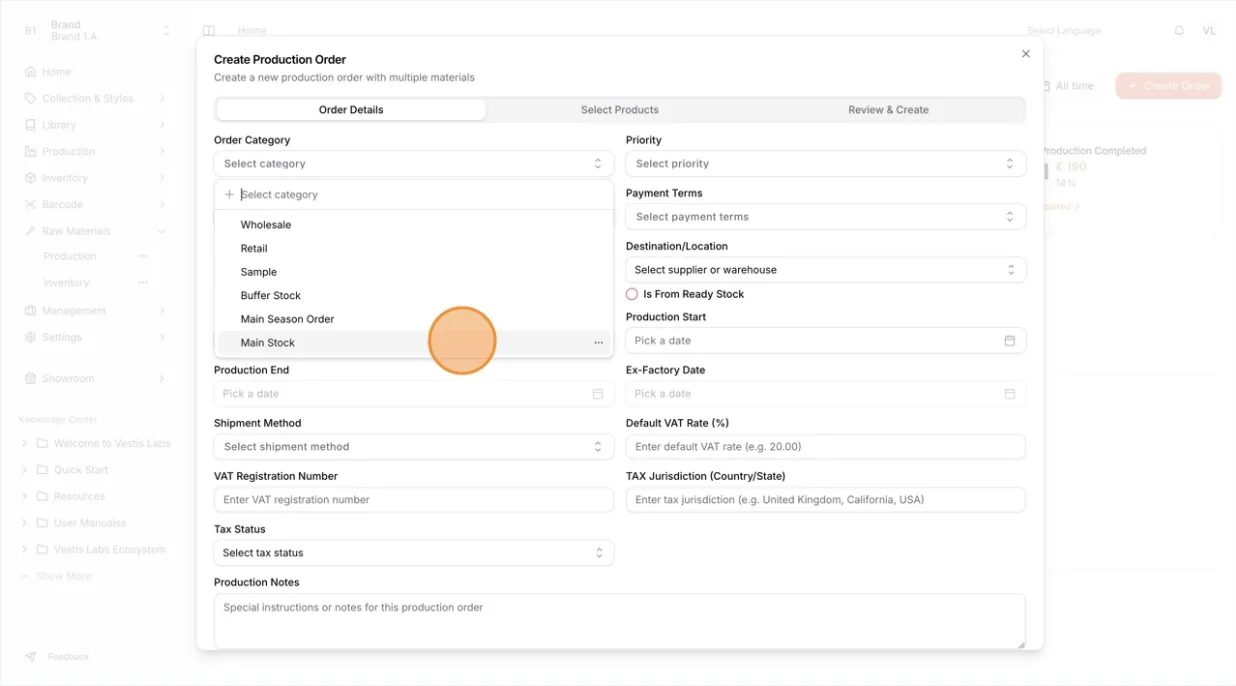Open calendar icon for Ex-Factory Date
Image resolution: width=1236 pixels, height=686 pixels.
pyautogui.click(x=1009, y=394)
